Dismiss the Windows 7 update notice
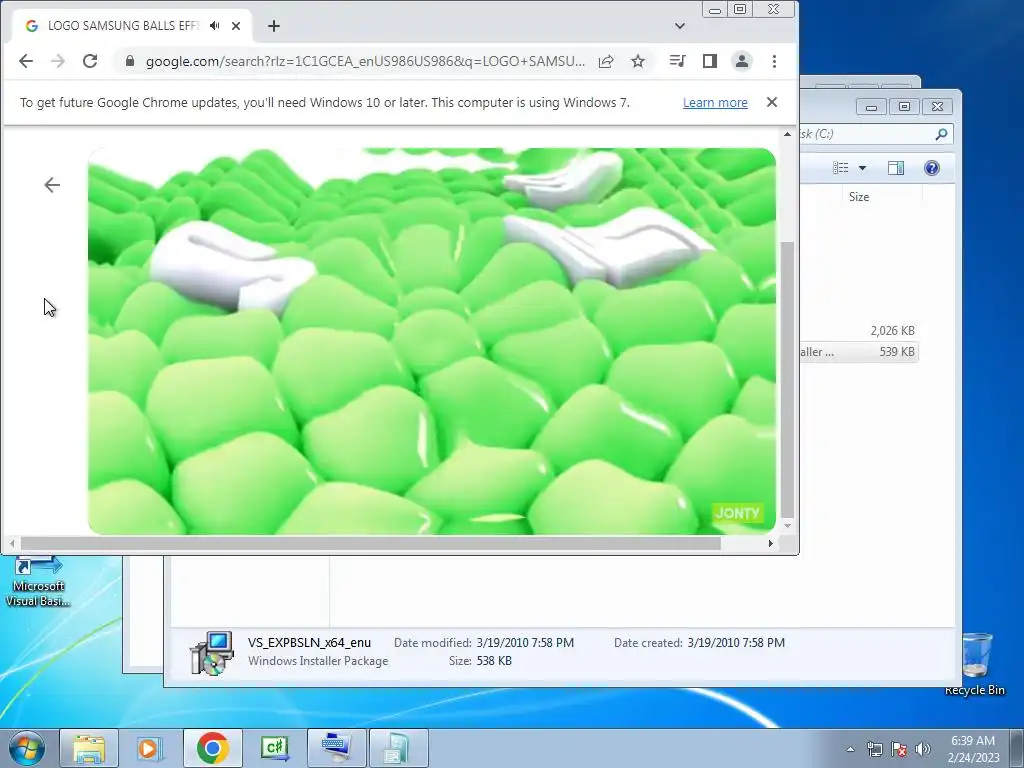Viewport: 1024px width, 768px height. point(772,102)
